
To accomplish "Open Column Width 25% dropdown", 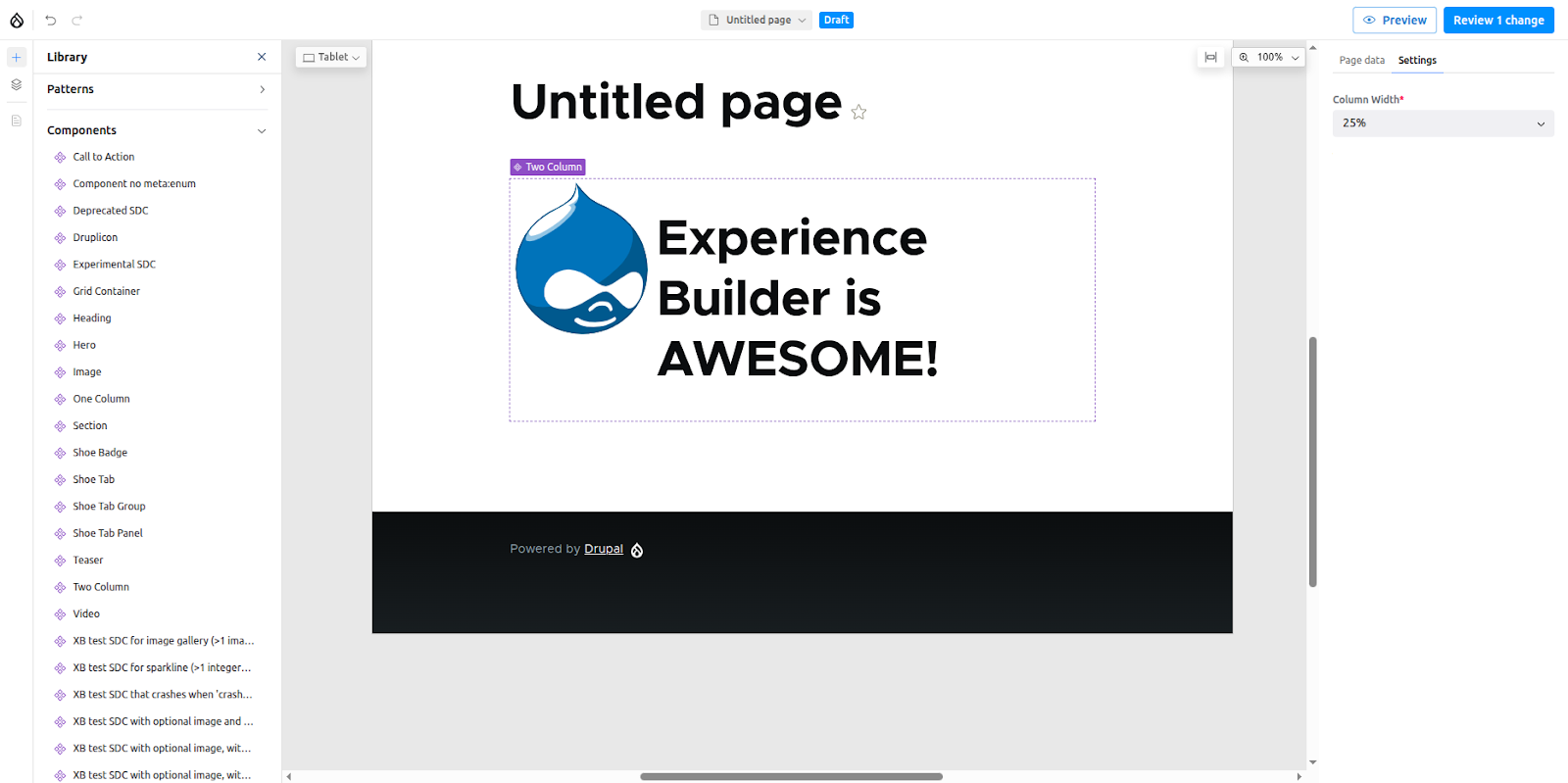I will pyautogui.click(x=1443, y=123).
